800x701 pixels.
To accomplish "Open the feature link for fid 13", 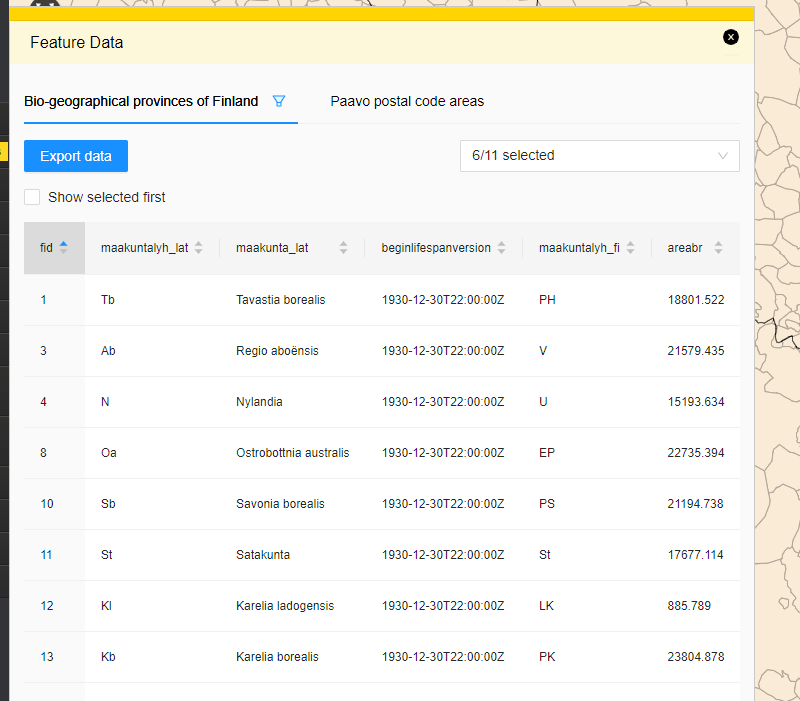I will [43, 657].
